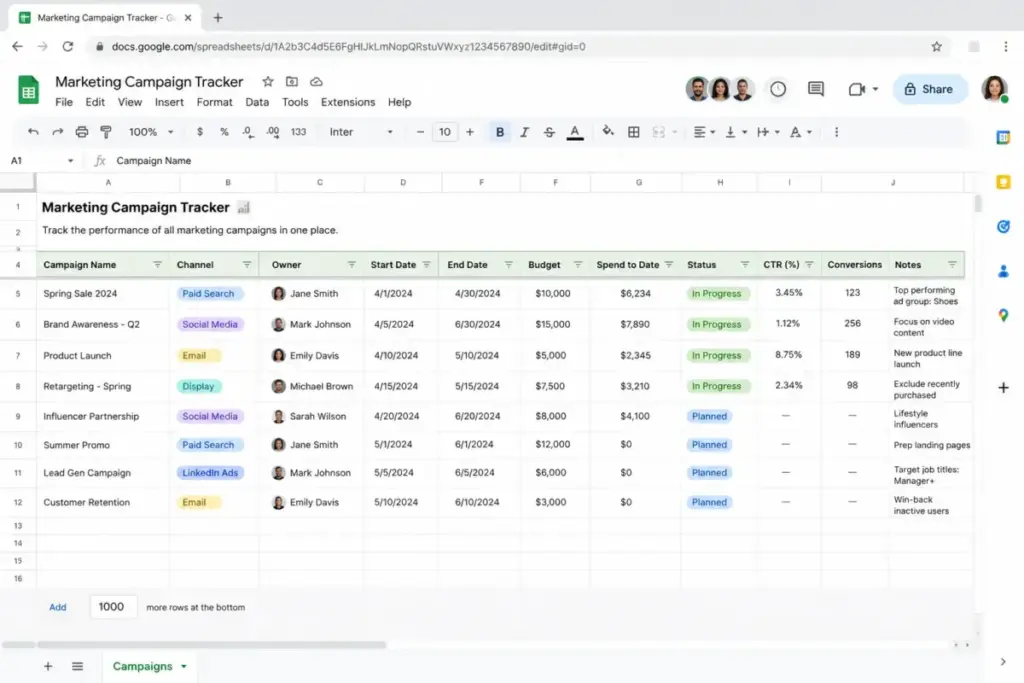Open the File menu
Screen dimensions: 1024x683
[x=64, y=102]
